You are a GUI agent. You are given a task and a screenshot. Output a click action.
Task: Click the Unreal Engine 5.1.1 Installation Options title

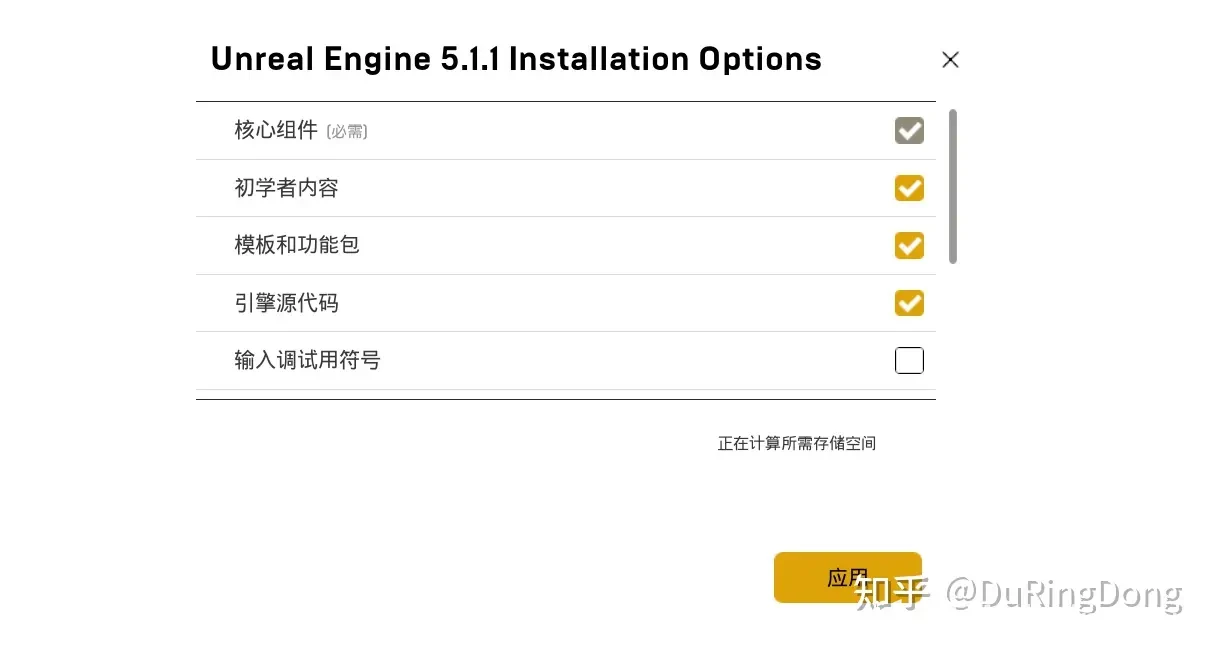coord(516,59)
